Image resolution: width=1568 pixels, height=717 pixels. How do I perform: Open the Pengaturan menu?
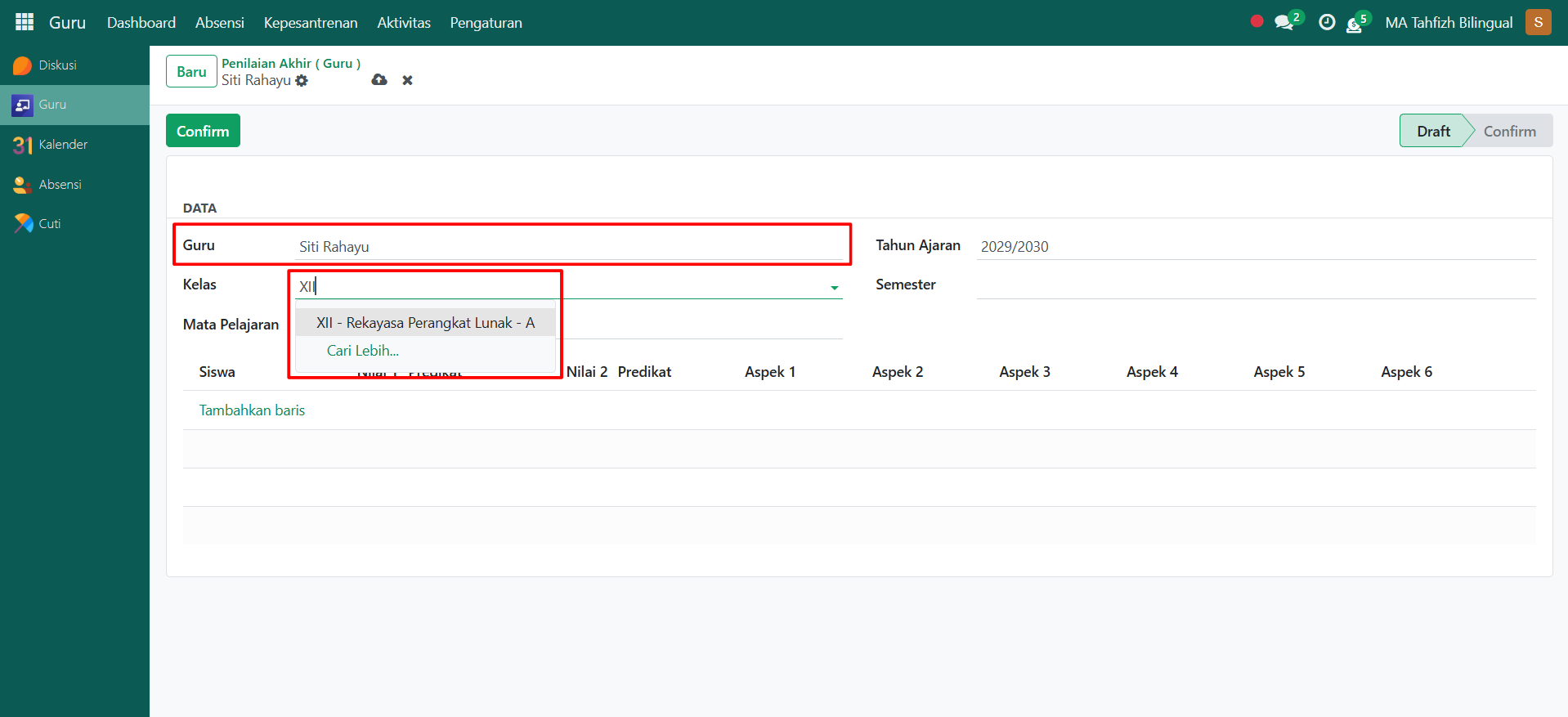(486, 23)
